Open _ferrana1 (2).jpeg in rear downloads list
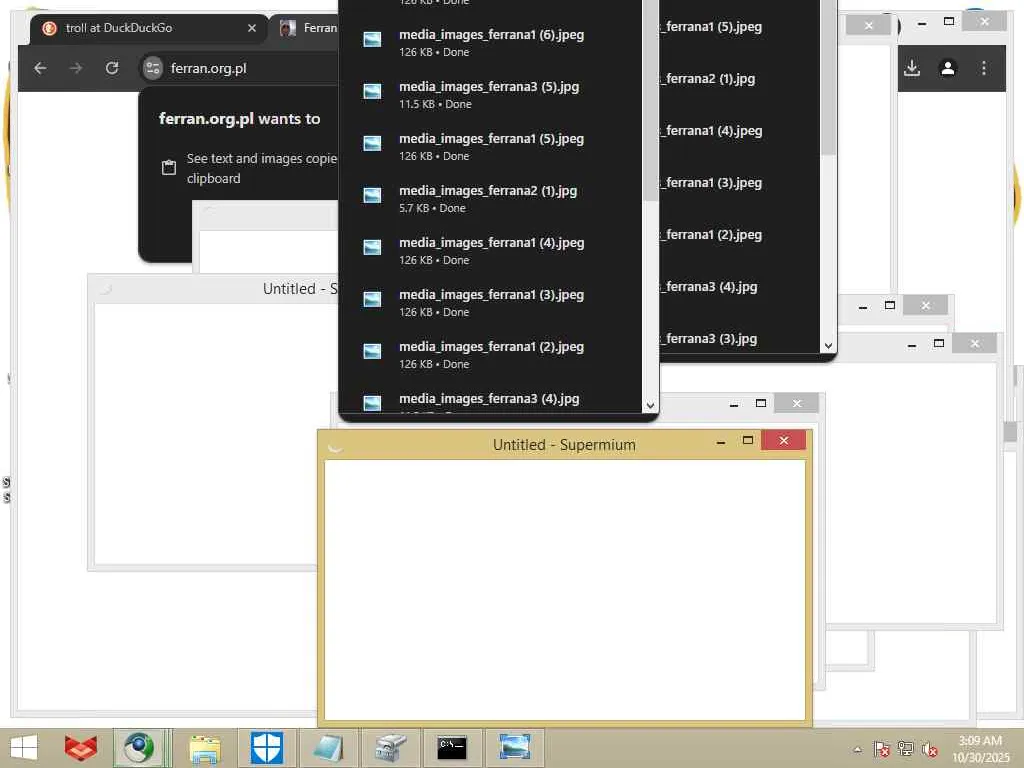 click(x=711, y=235)
